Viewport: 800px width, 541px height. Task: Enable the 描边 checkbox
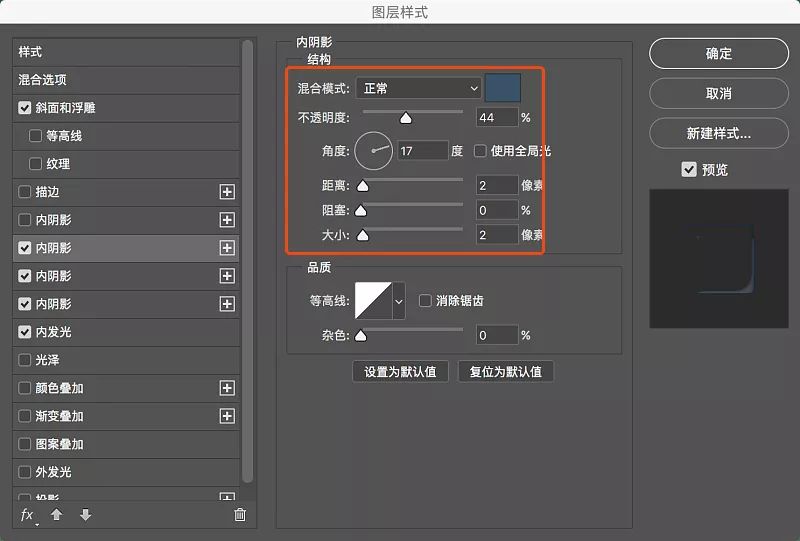(24, 192)
